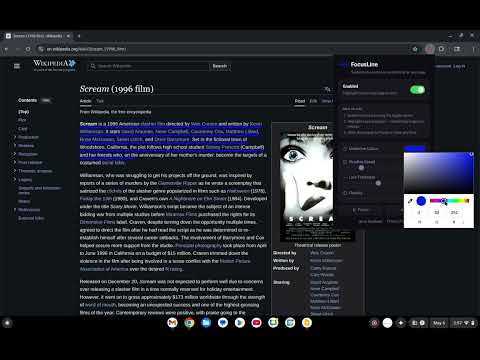Click the address bar URL
Viewport: 480px width, 360px height.
86,49
